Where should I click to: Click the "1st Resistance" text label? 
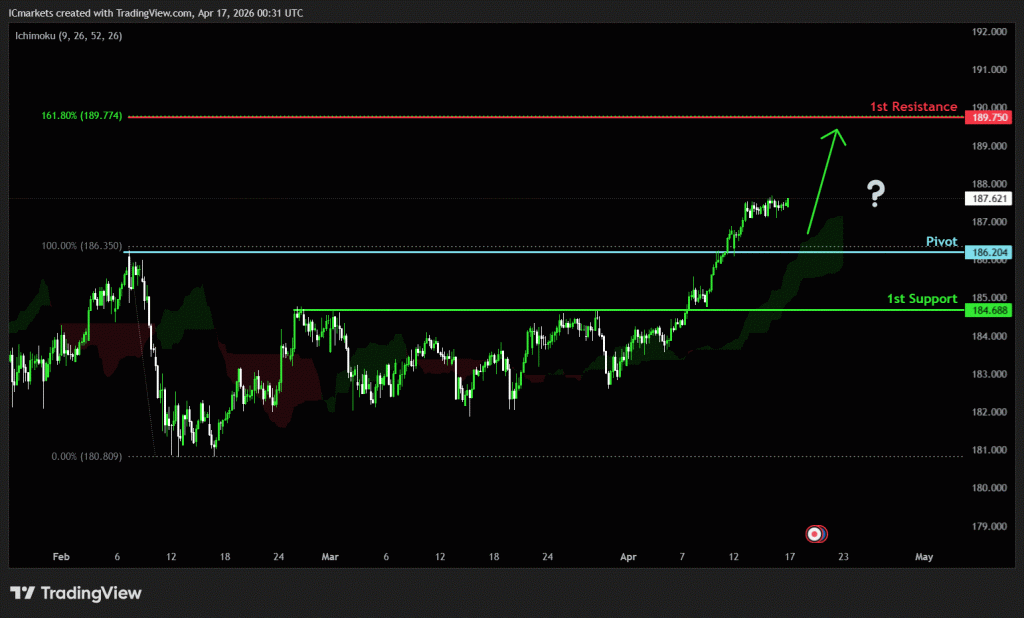[913, 107]
